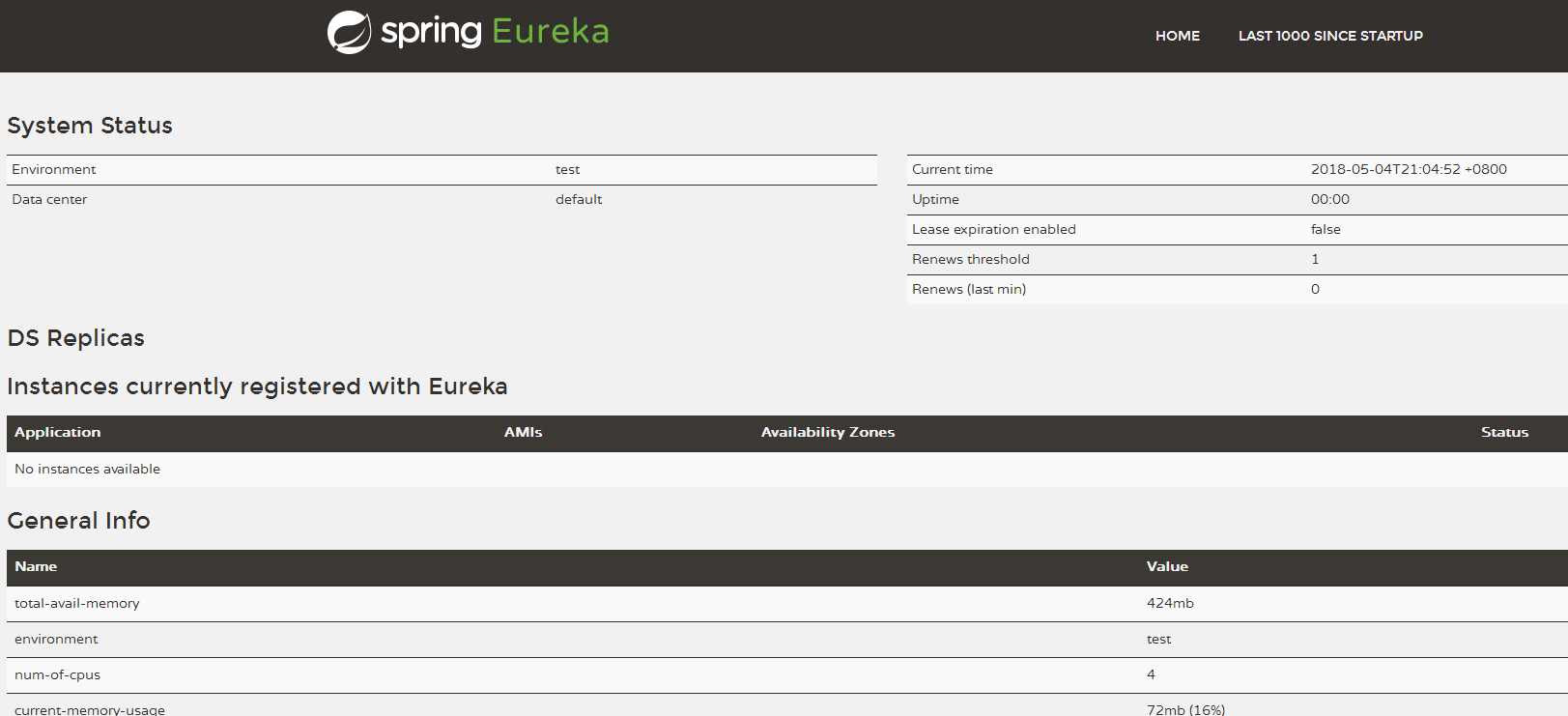This screenshot has height=716, width=1568.
Task: Select the DS Replicas heading
Action: click(x=76, y=338)
